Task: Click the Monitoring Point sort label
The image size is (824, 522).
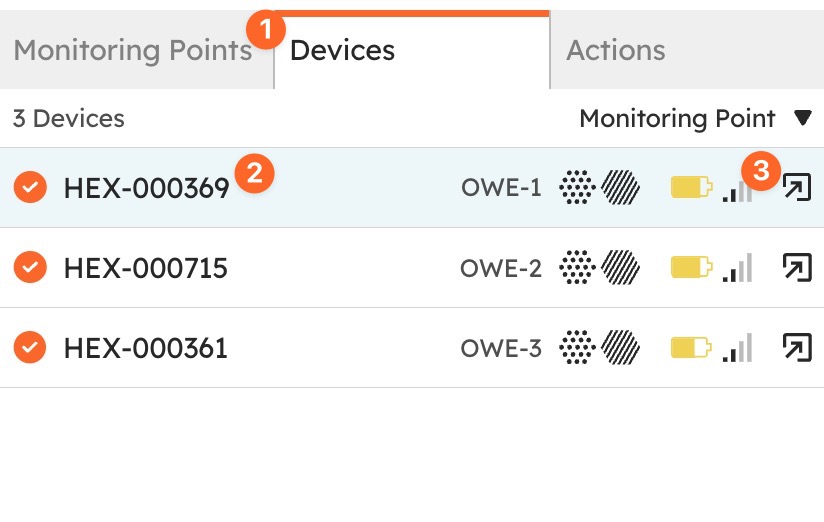Action: coord(677,118)
